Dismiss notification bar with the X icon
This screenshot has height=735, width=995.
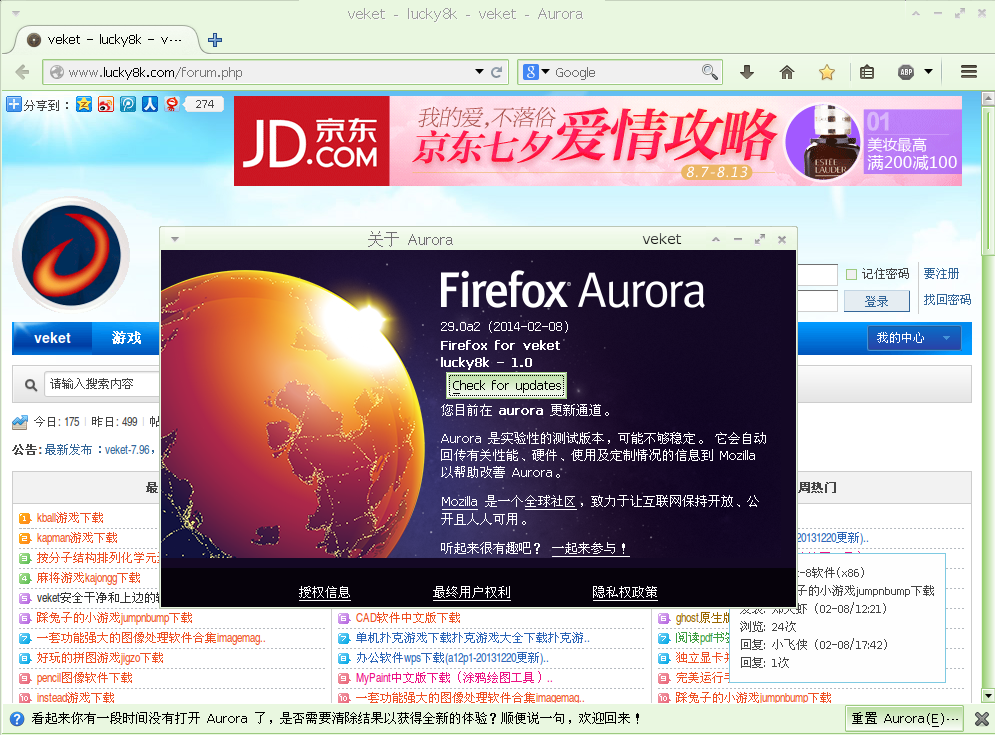pyautogui.click(x=982, y=719)
